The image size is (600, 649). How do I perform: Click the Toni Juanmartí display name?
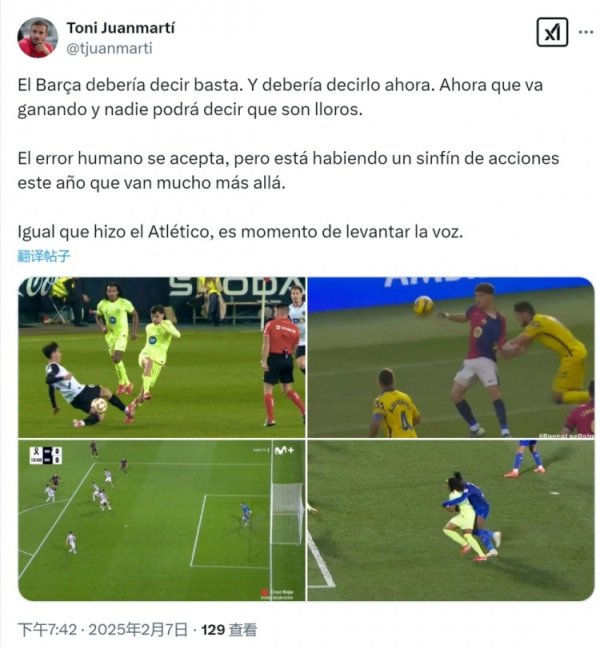coord(121,28)
